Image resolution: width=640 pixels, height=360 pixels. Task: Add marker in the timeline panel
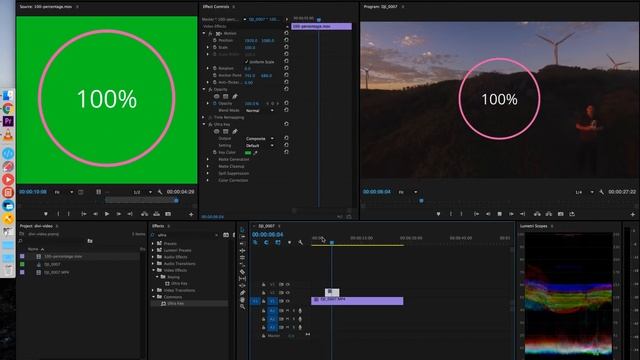pos(289,242)
